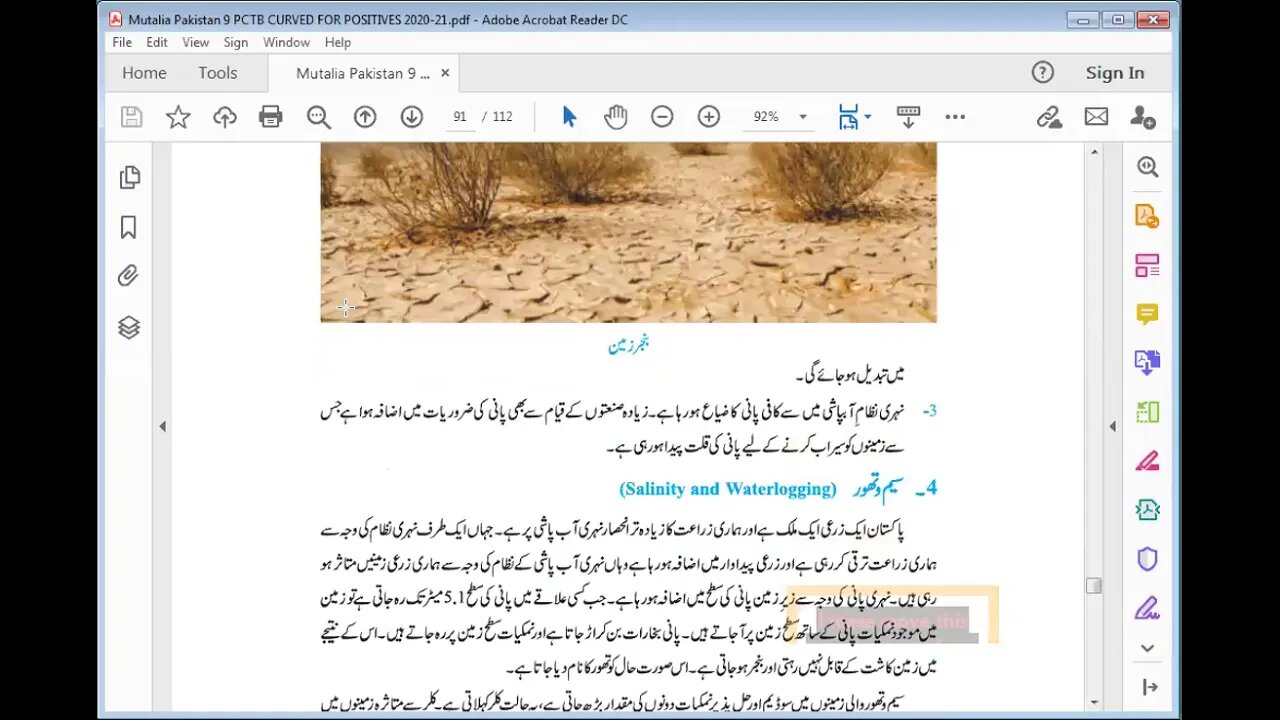This screenshot has height=720, width=1280.
Task: Close the Mutalia Pakistan document tab
Action: pos(445,73)
